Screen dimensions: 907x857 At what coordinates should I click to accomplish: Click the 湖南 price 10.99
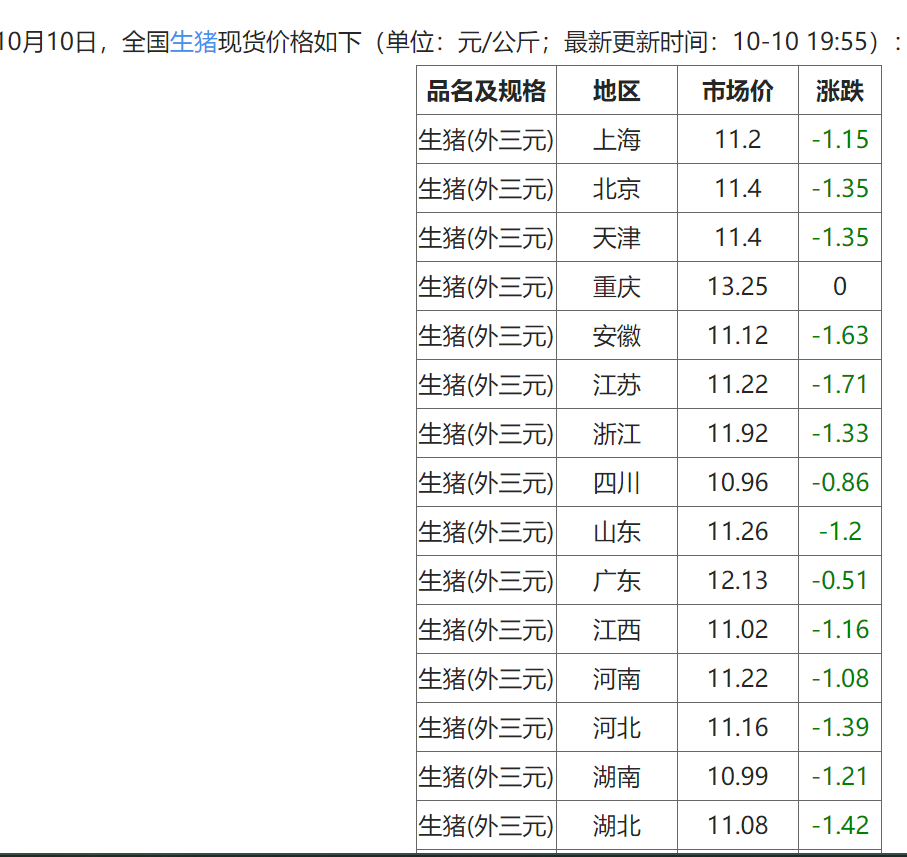point(738,777)
